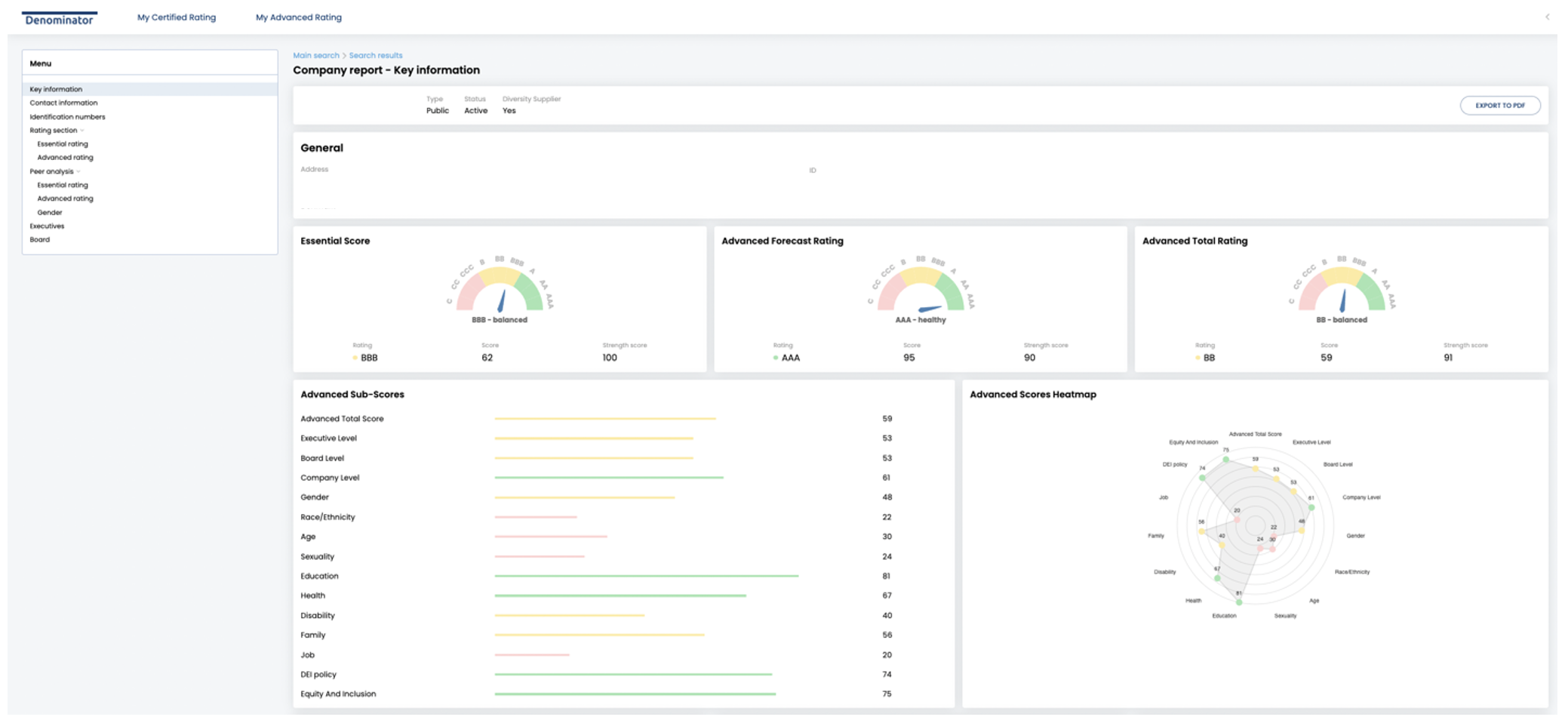Open the Search results breadcrumb link

[x=375, y=55]
